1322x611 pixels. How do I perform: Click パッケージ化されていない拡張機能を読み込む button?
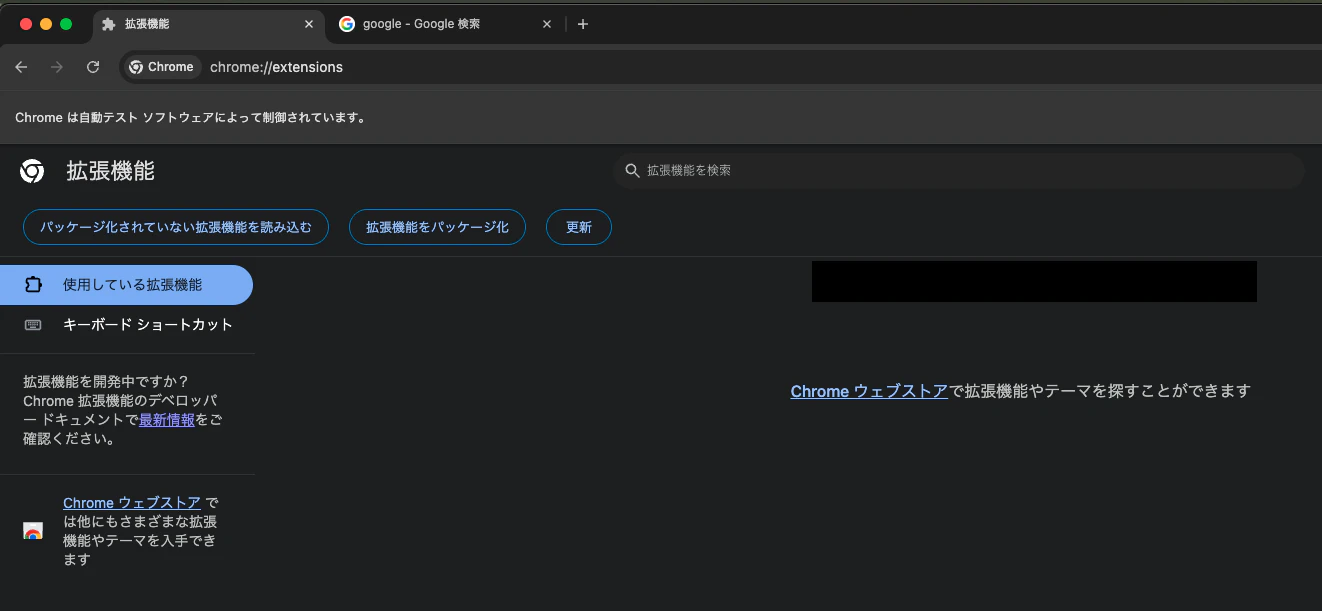point(175,227)
